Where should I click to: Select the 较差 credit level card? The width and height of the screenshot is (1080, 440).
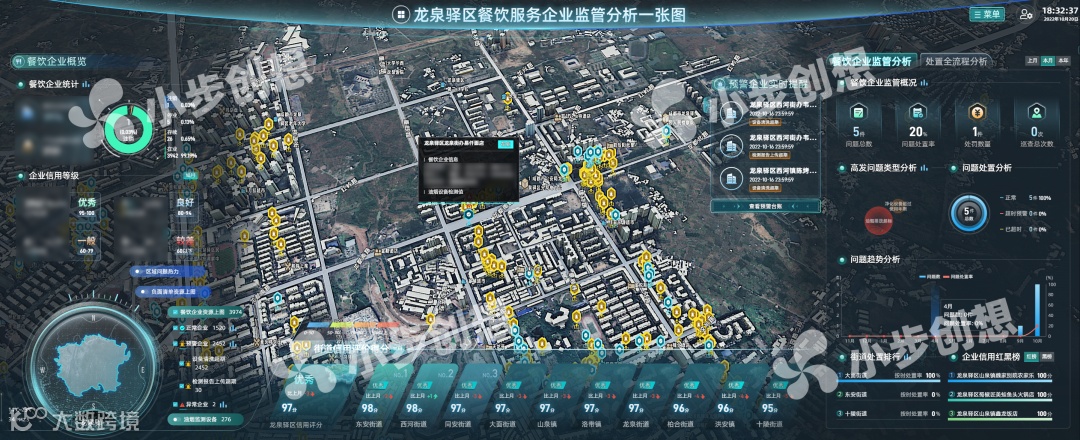pyautogui.click(x=185, y=245)
